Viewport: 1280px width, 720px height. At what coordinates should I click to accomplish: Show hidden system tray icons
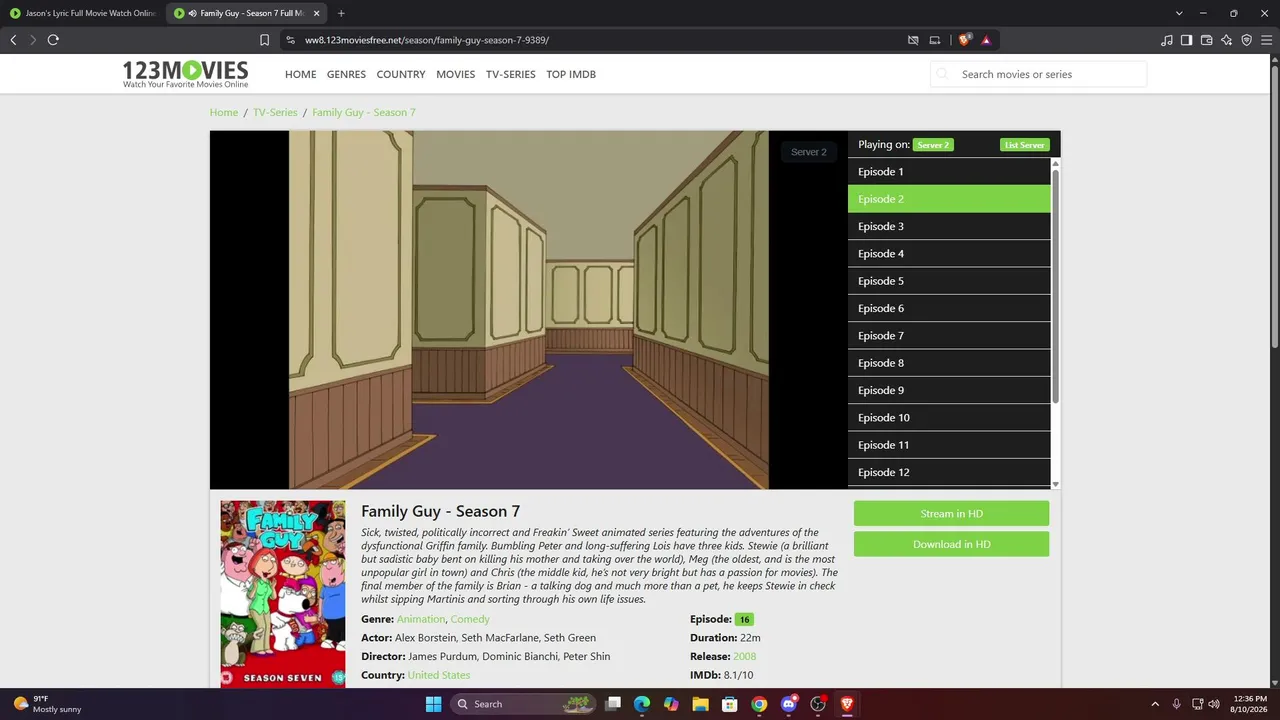click(x=1155, y=704)
